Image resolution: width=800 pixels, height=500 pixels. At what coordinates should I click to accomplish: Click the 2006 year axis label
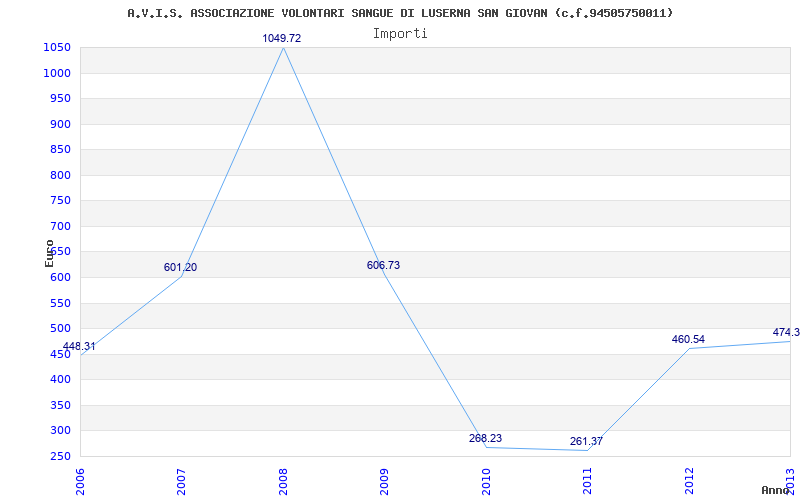[x=80, y=482]
